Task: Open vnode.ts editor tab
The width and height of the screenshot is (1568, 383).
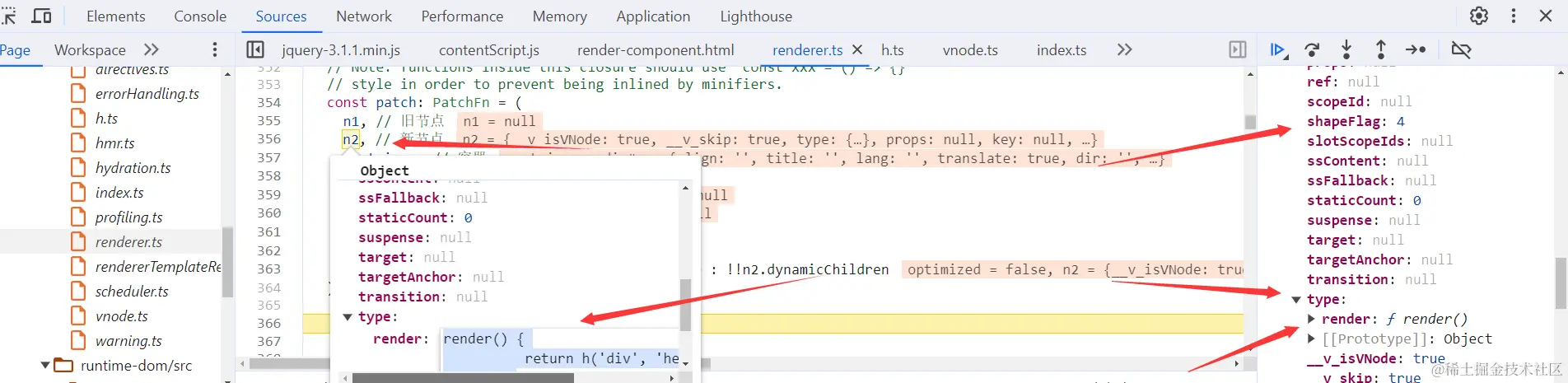Action: (x=970, y=49)
